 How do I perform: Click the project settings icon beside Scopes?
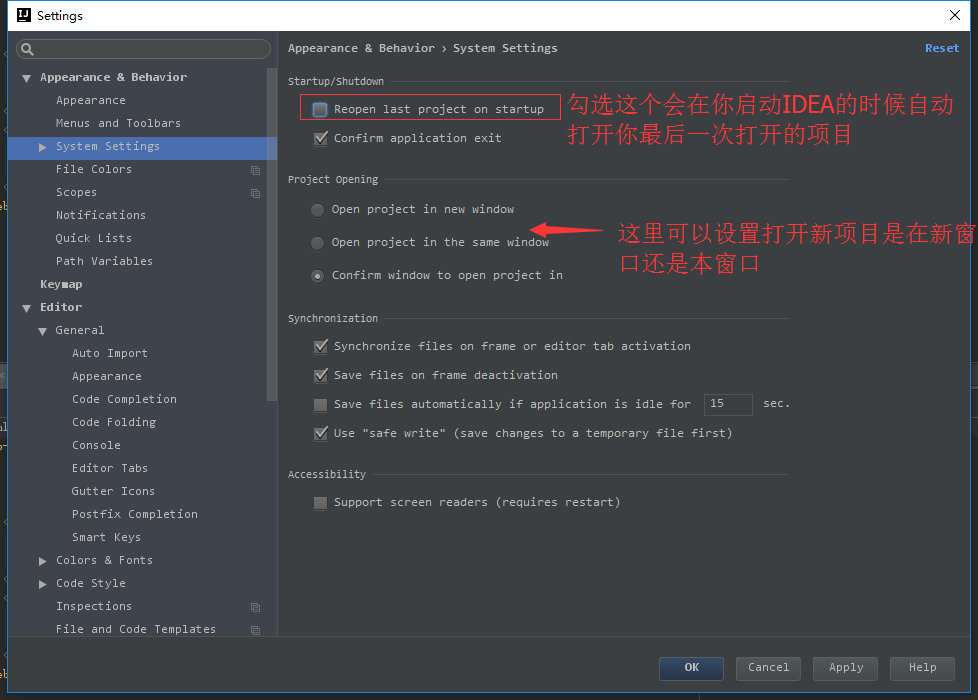[x=255, y=192]
